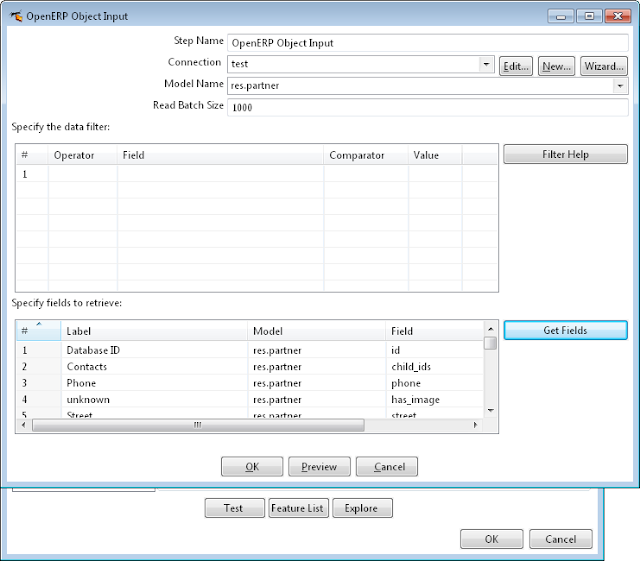Click the horizontal scrollbar thumb

point(198,425)
